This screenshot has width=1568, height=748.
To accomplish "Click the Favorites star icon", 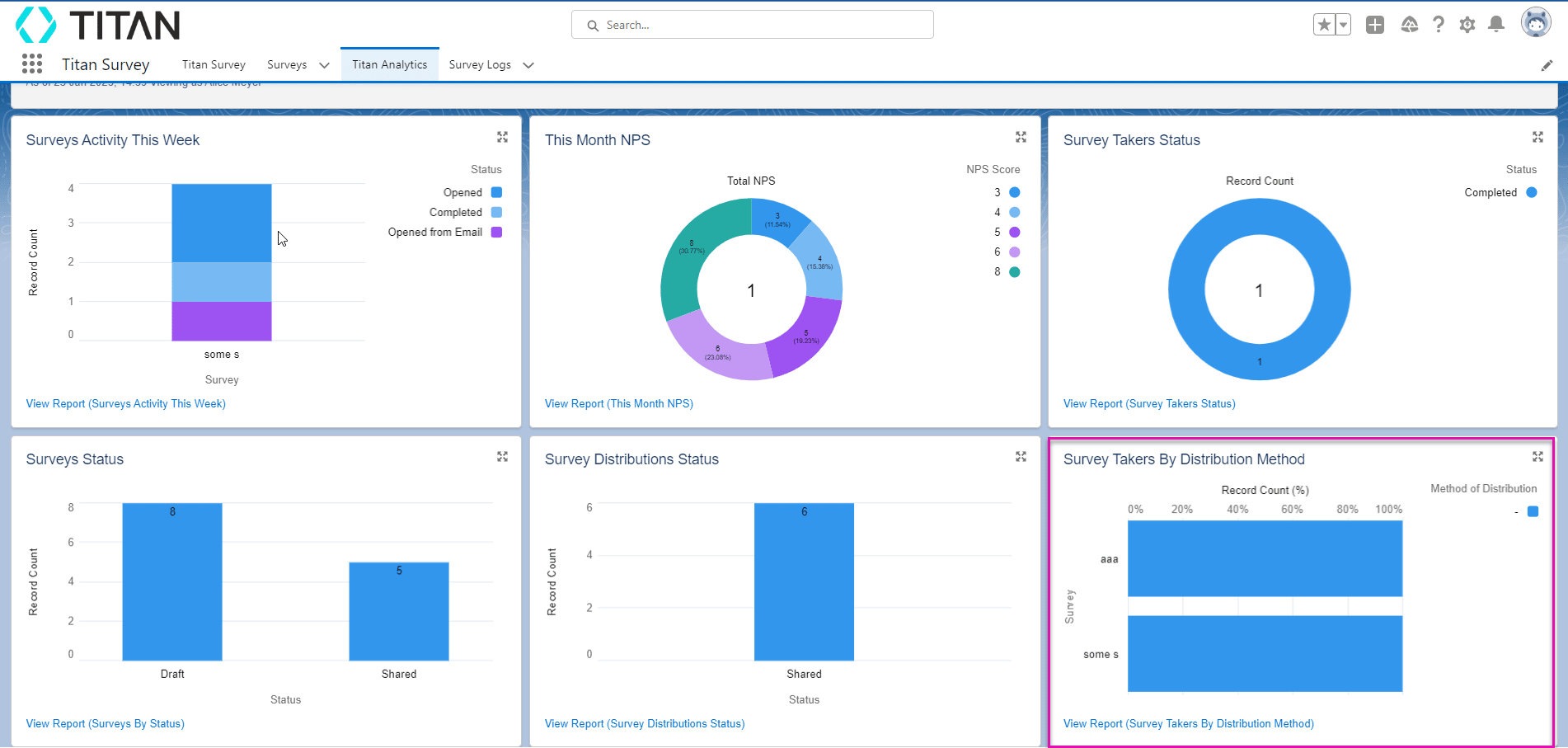I will [x=1324, y=25].
